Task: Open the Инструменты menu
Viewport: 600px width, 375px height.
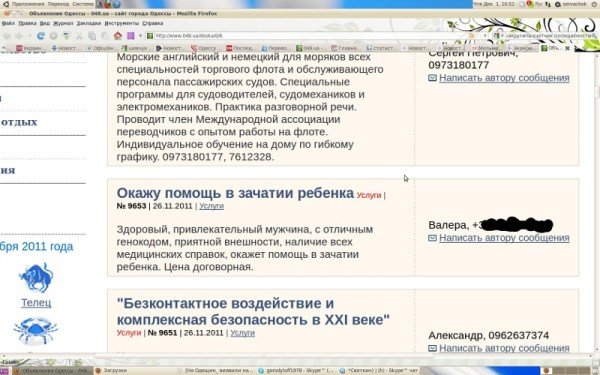Action: pyautogui.click(x=121, y=23)
